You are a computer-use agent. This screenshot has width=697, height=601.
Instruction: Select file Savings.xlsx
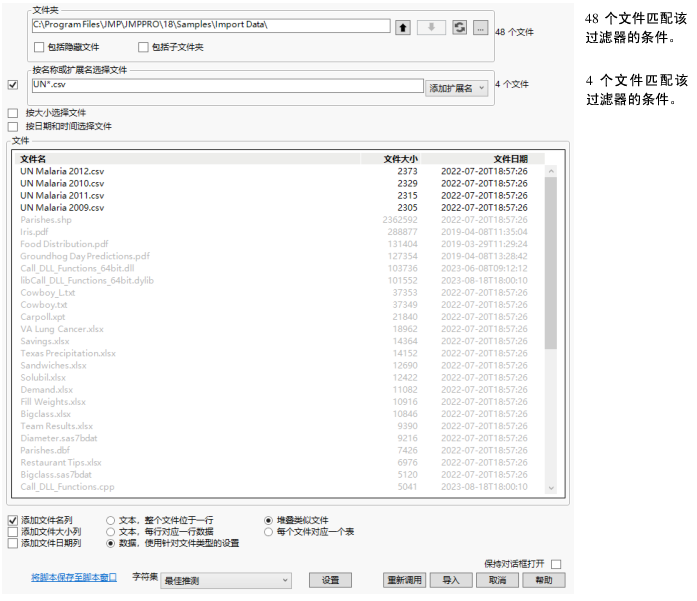coord(45,341)
